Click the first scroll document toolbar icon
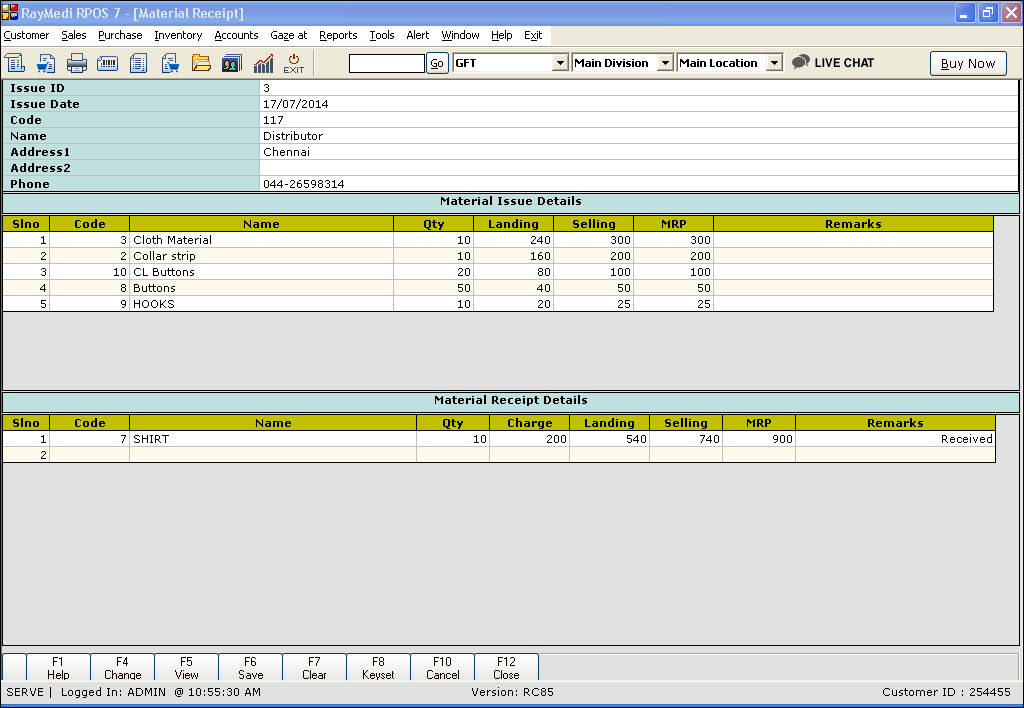Screen dimensions: 1024x708 click(15, 64)
